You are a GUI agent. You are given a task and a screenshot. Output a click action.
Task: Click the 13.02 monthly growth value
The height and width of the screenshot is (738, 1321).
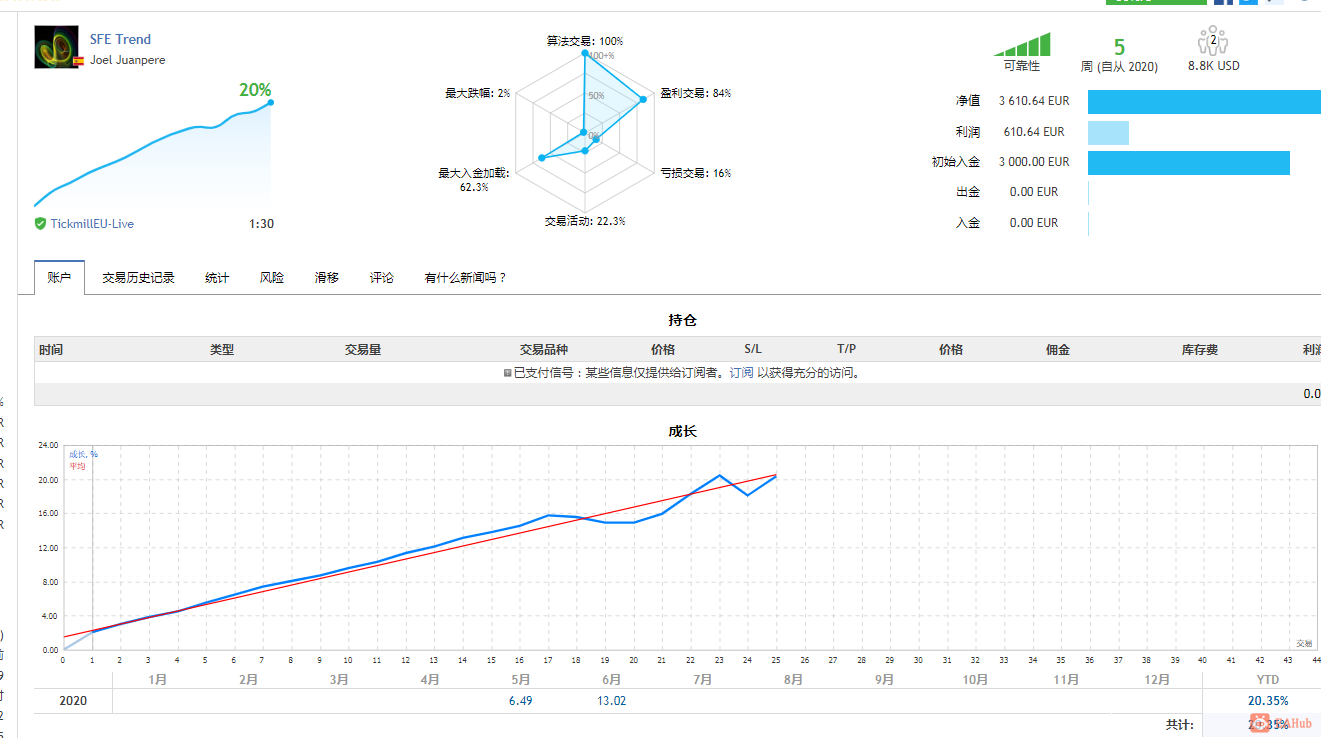[611, 701]
